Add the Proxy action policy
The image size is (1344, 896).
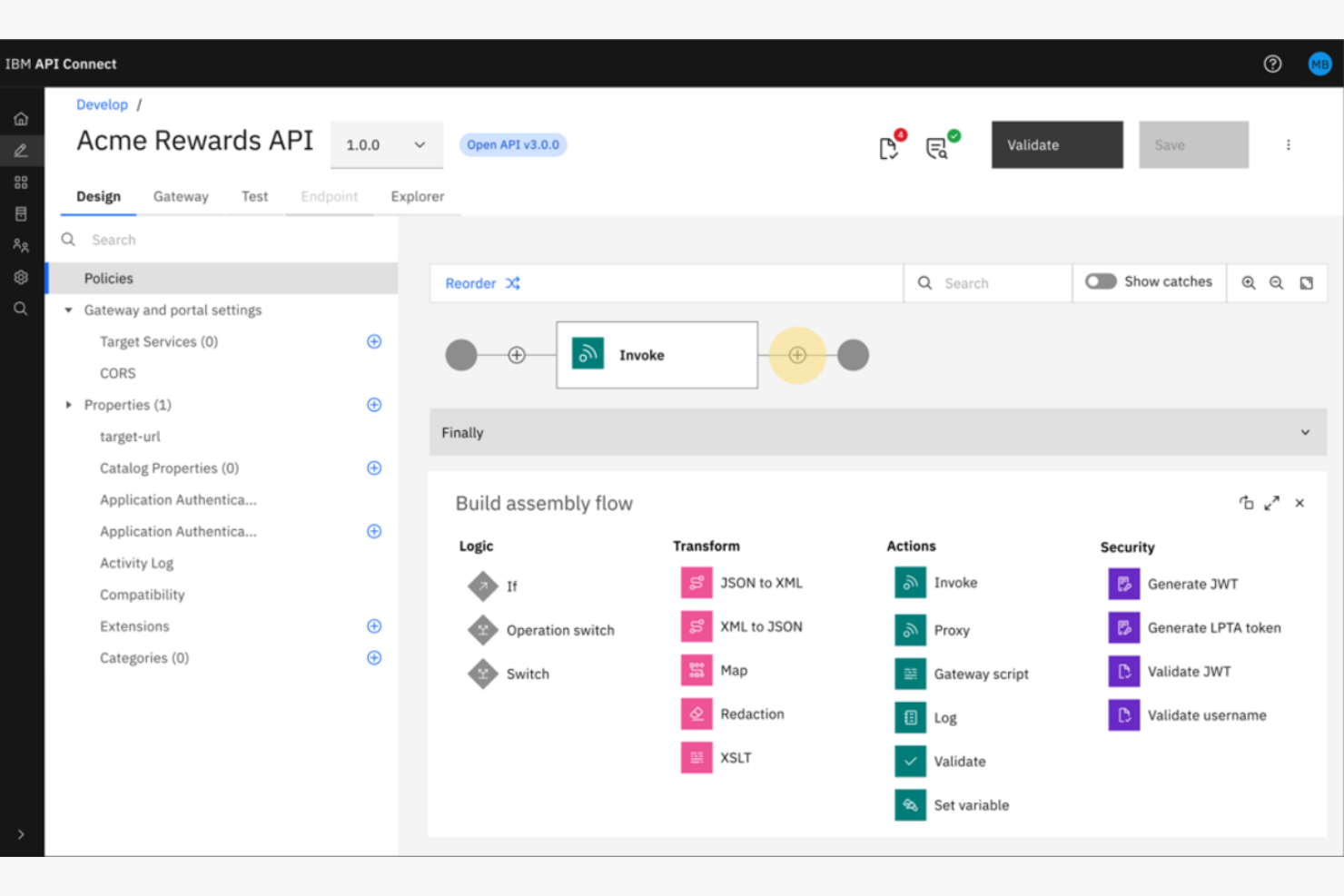pyautogui.click(x=933, y=630)
